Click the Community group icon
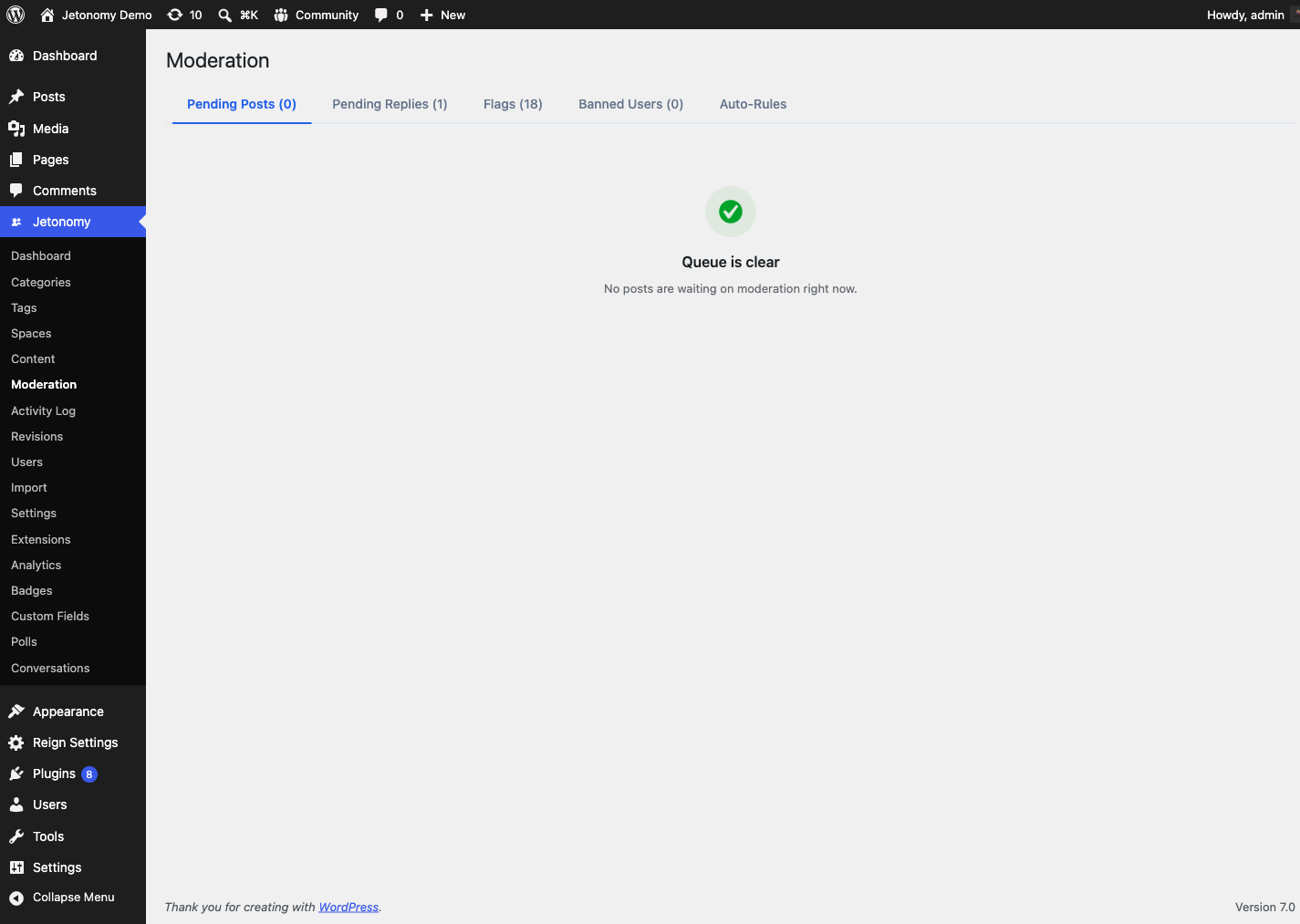Image resolution: width=1300 pixels, height=924 pixels. pos(281,15)
